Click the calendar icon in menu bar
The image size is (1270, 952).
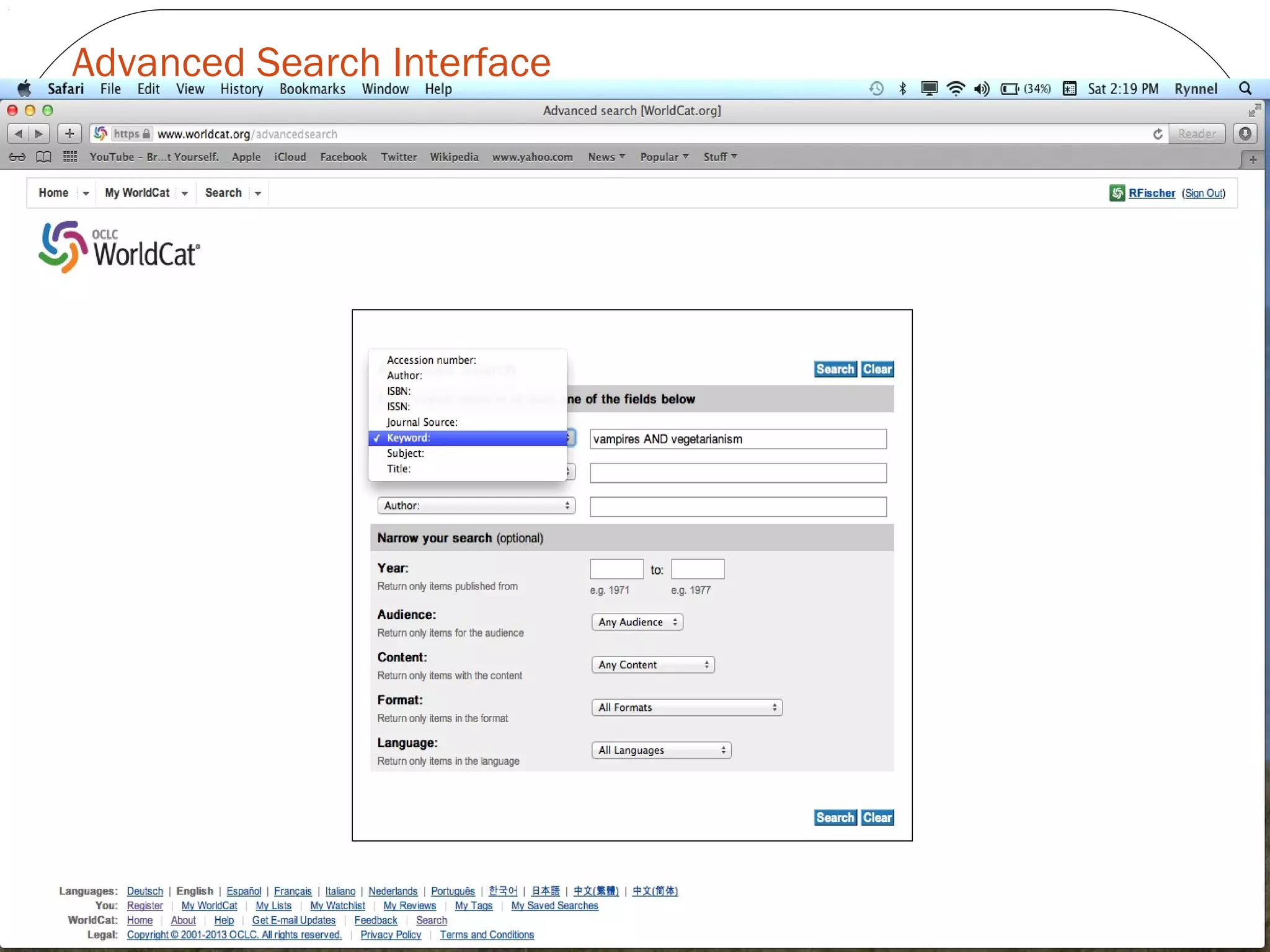pos(1069,89)
